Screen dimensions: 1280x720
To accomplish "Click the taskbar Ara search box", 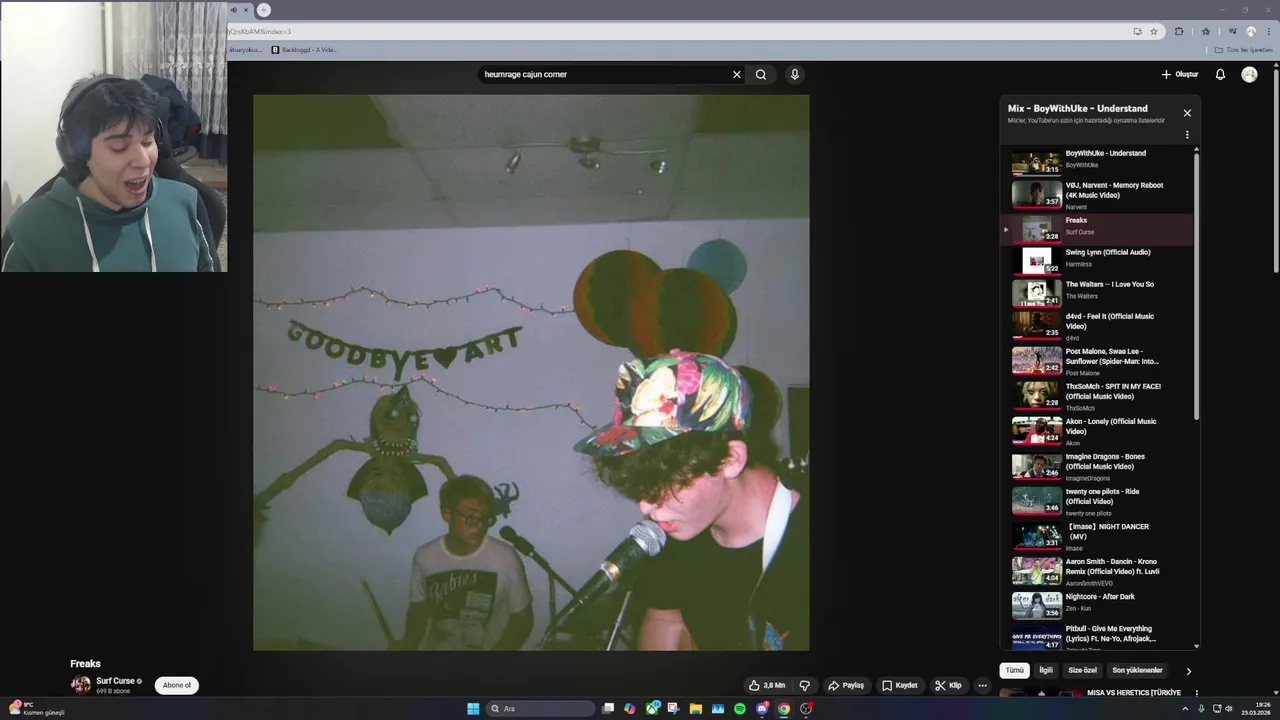I will pyautogui.click(x=541, y=708).
